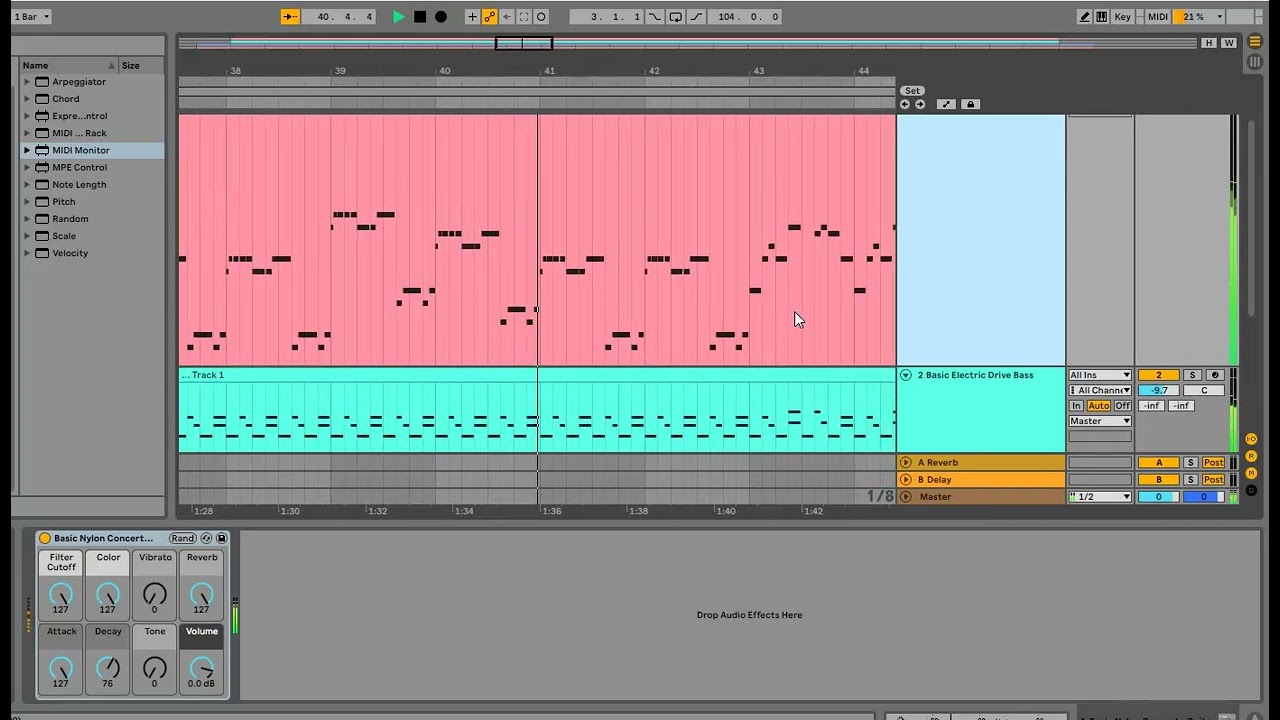Screen dimensions: 1280x720
Task: Start recording with the Arrangement Record button
Action: pyautogui.click(x=441, y=17)
